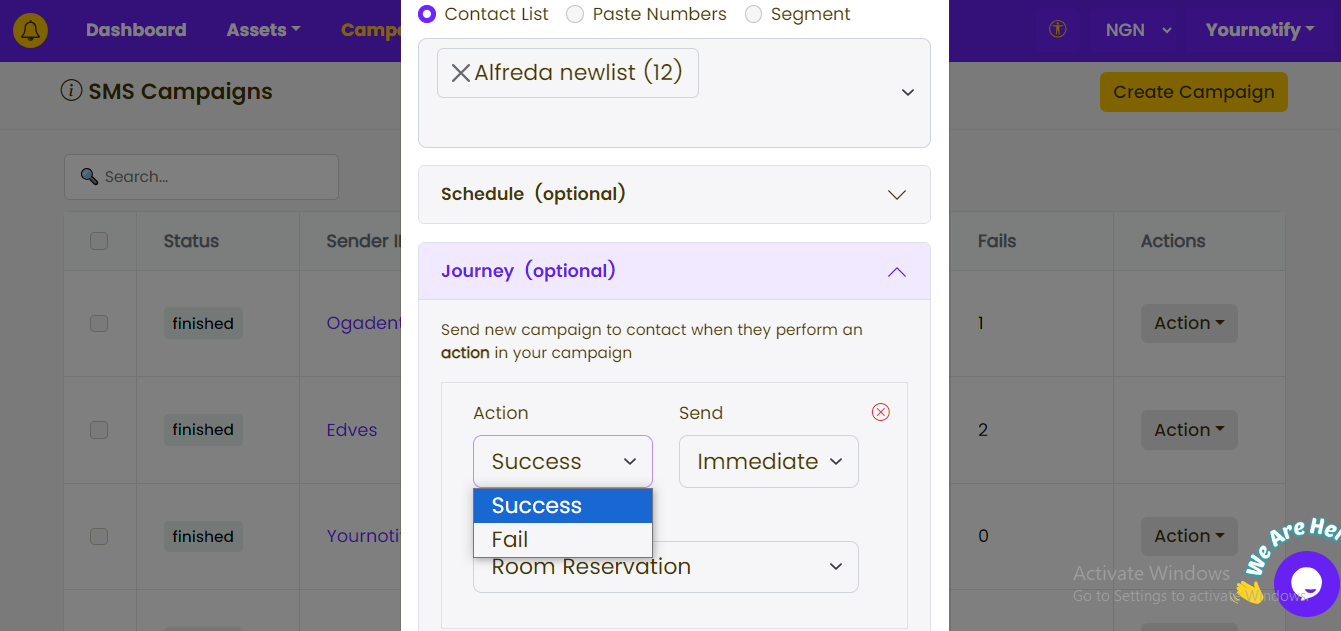Tick the select-all checkbox in the table header
Screen dimensions: 1341x631
point(99,241)
